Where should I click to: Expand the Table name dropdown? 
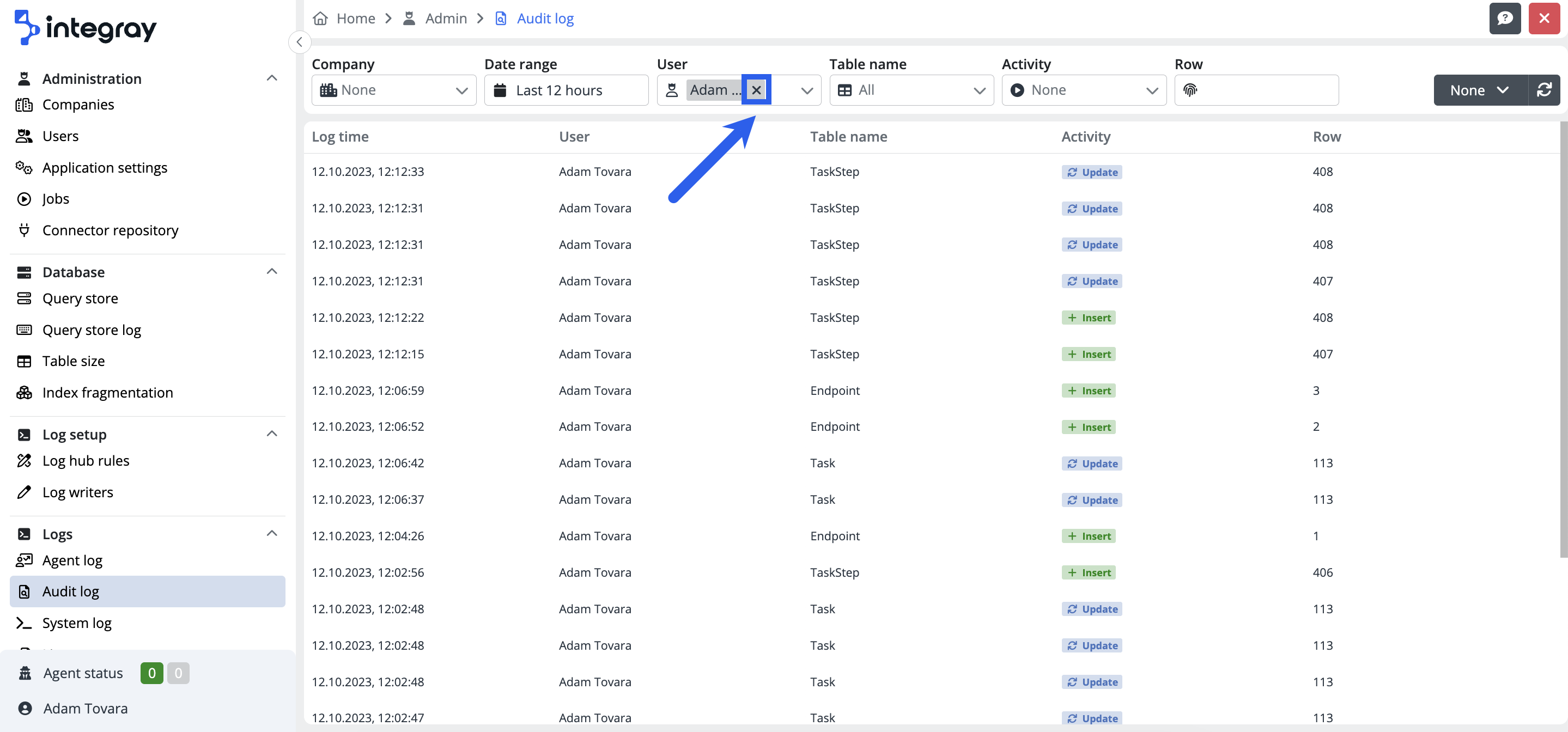911,90
